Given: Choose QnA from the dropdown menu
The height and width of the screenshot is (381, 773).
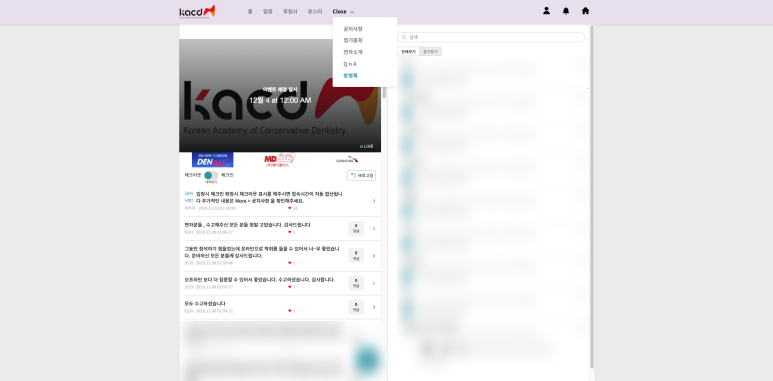Looking at the screenshot, I should pos(350,64).
